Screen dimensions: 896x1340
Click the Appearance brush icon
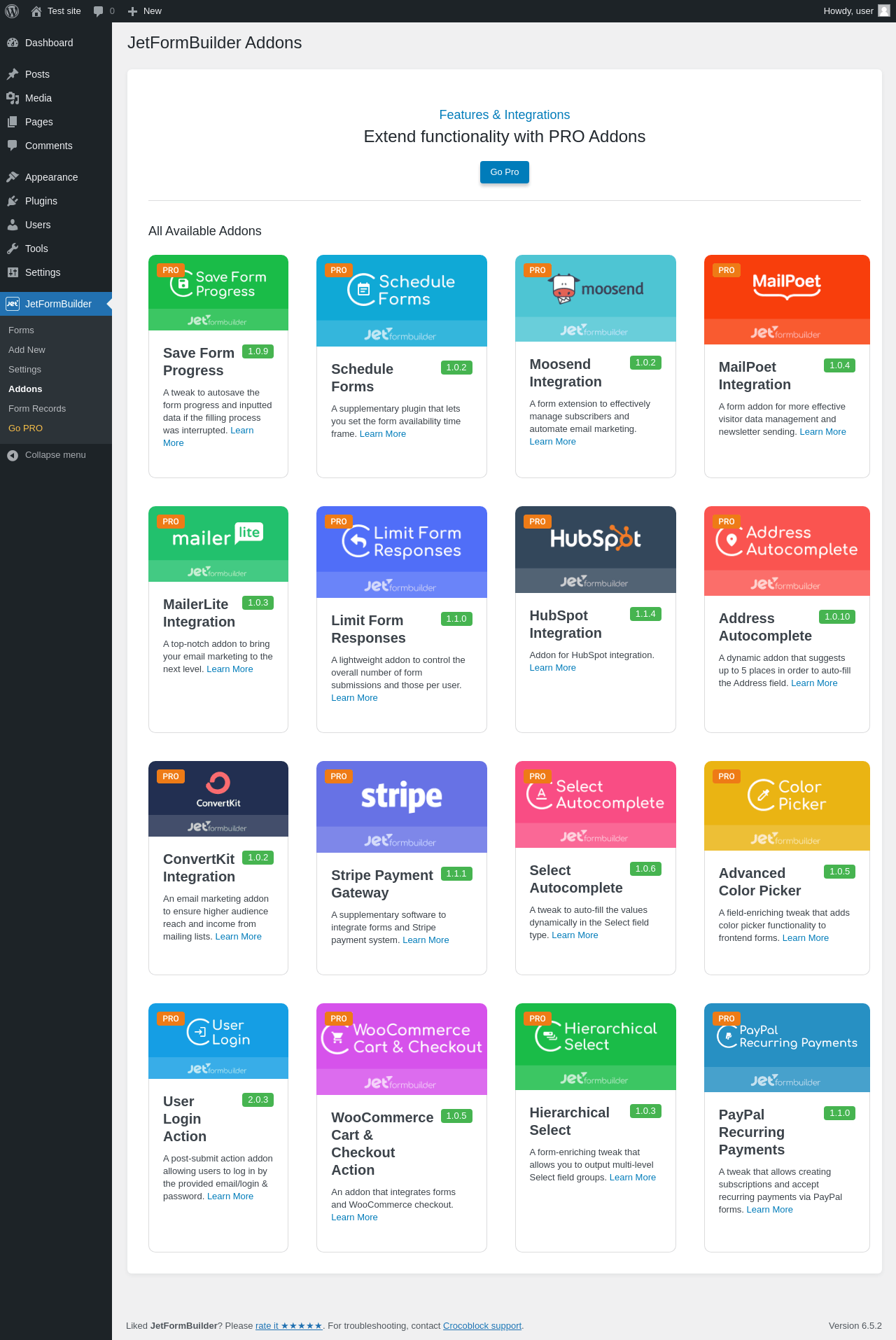click(13, 177)
